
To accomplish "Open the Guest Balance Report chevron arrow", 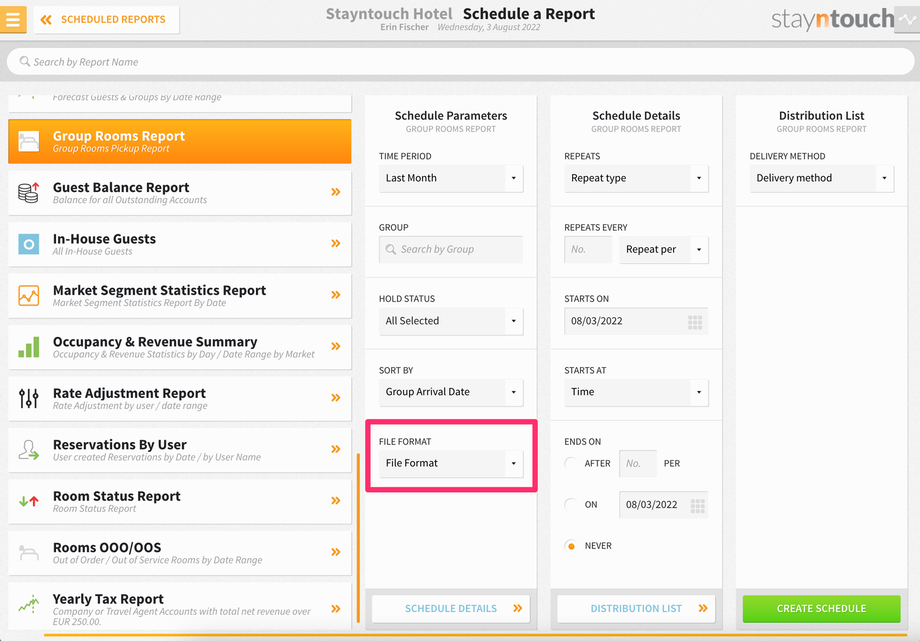I will pos(336,192).
